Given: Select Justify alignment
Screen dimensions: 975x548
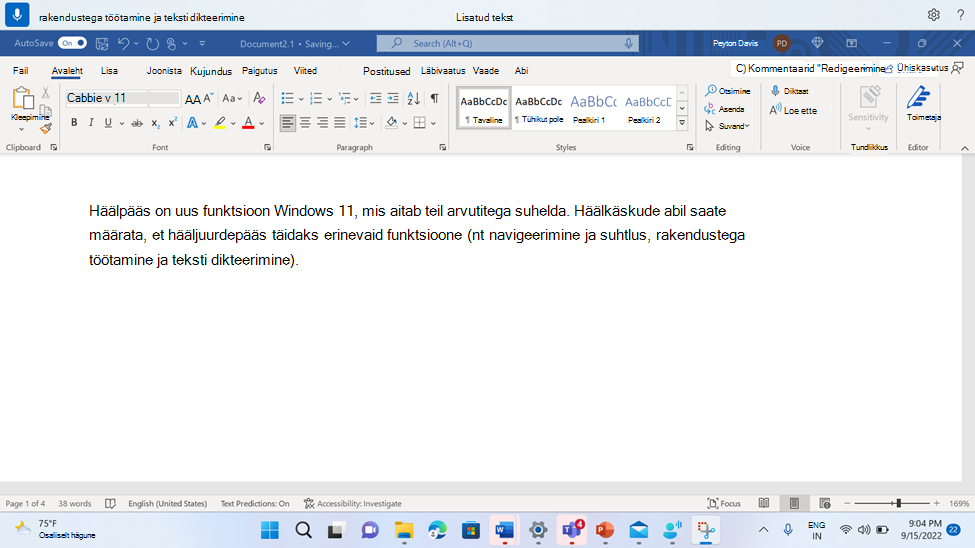Looking at the screenshot, I should pos(340,123).
